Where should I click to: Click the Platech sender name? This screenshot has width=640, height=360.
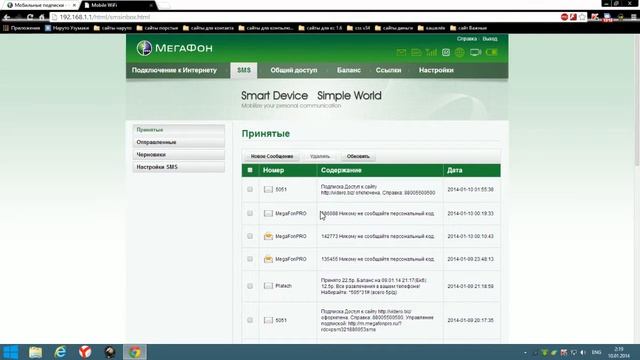coord(283,286)
